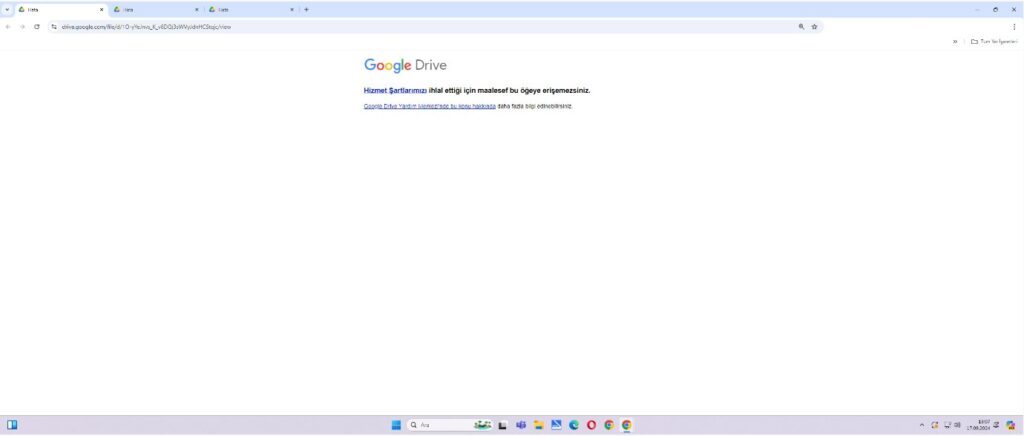
Task: Bookmark this page with the star icon
Action: tap(814, 27)
